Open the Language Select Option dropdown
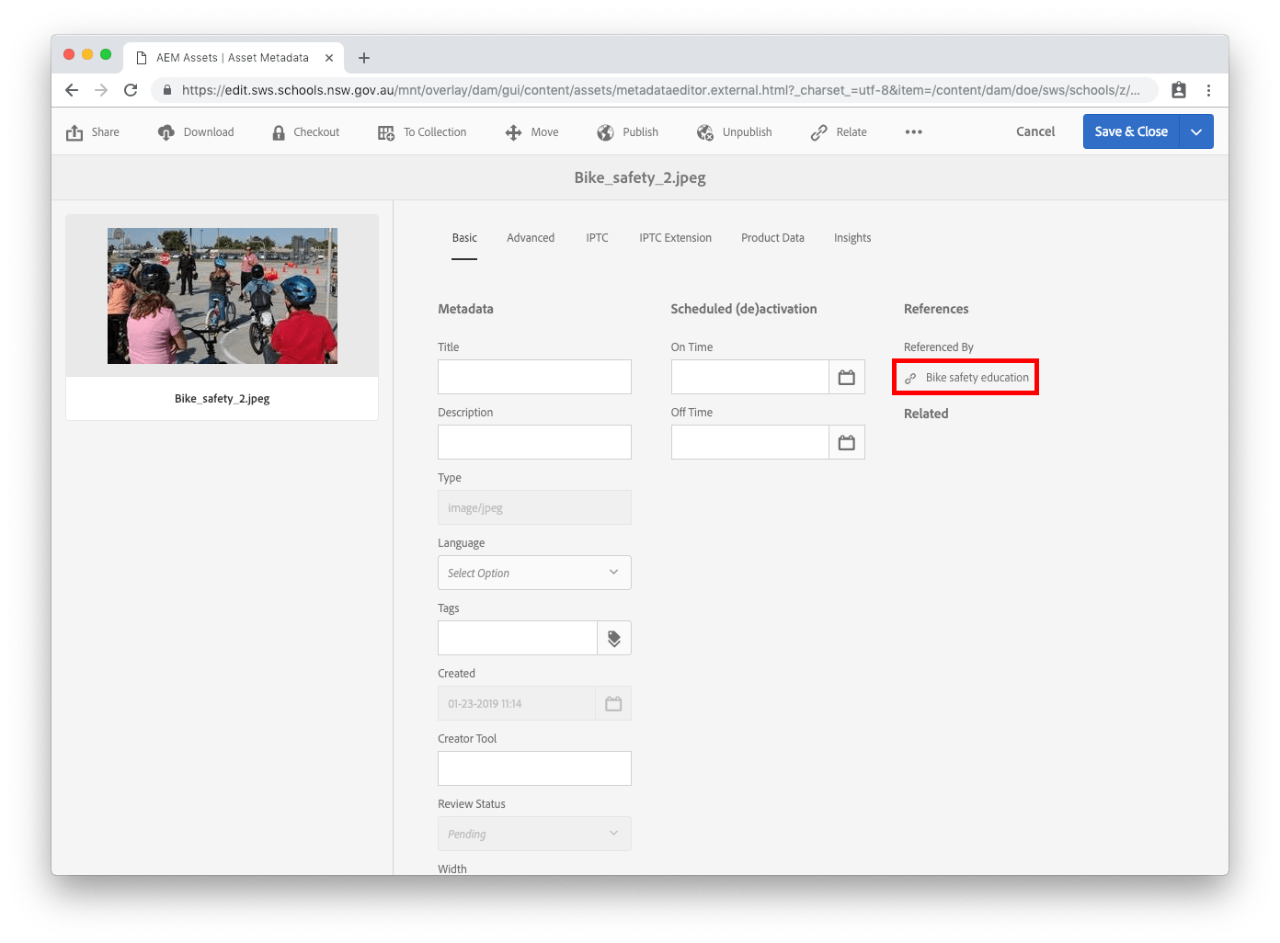1280x943 pixels. point(535,573)
